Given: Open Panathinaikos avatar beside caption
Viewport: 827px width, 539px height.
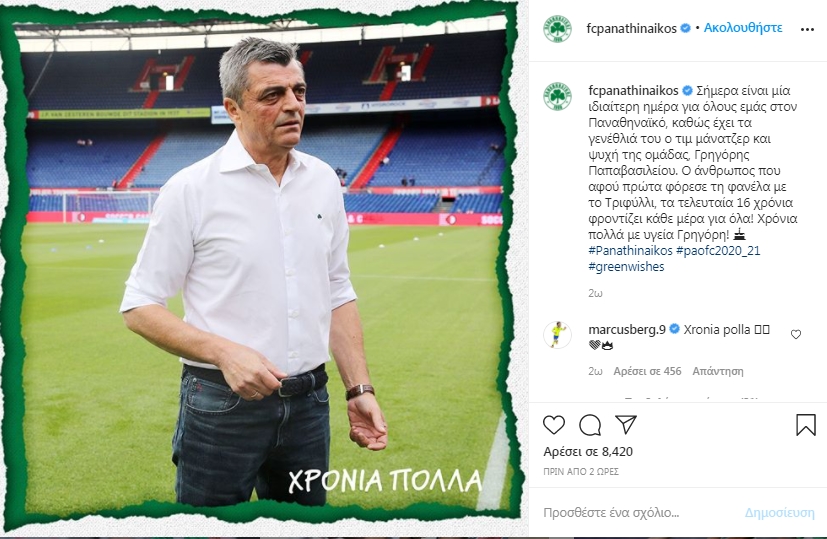Looking at the screenshot, I should coord(557,97).
